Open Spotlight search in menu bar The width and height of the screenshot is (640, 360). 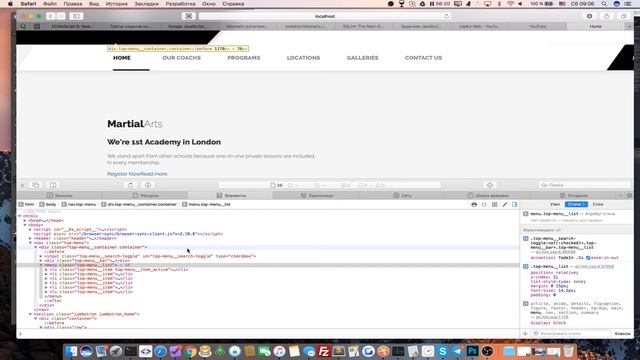point(604,4)
